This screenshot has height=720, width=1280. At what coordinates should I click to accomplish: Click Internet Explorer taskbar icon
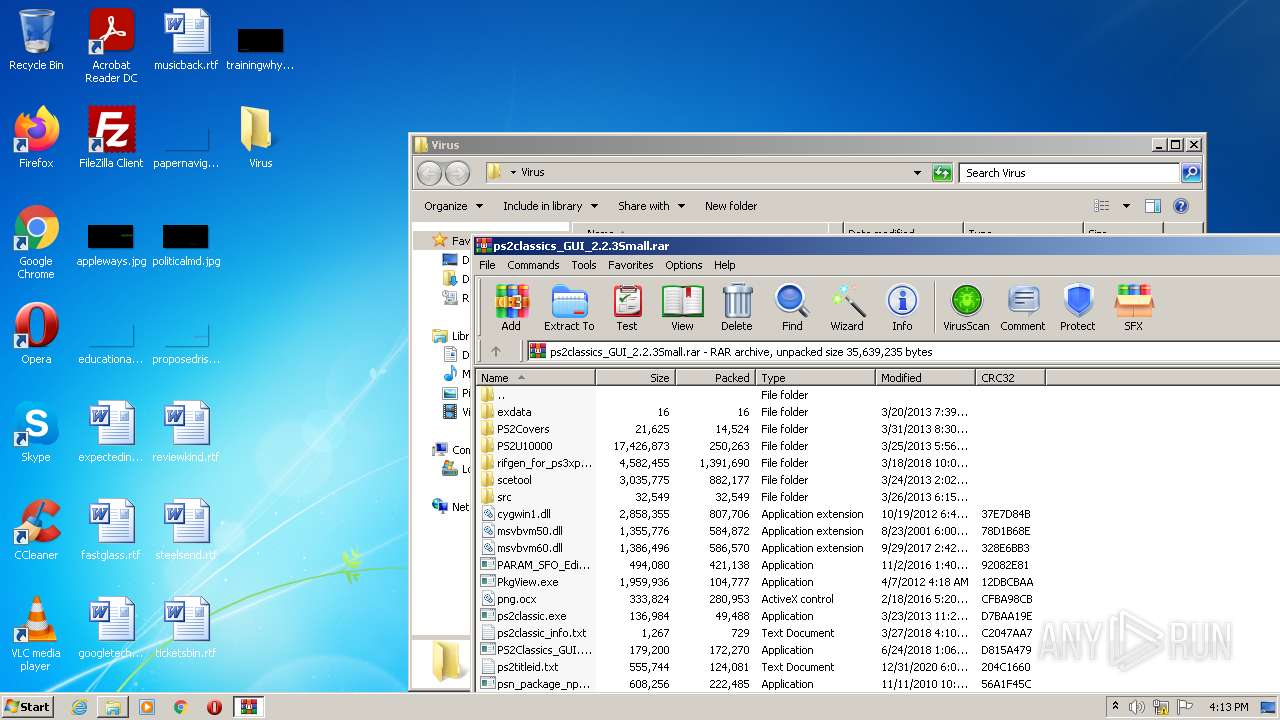pos(79,707)
